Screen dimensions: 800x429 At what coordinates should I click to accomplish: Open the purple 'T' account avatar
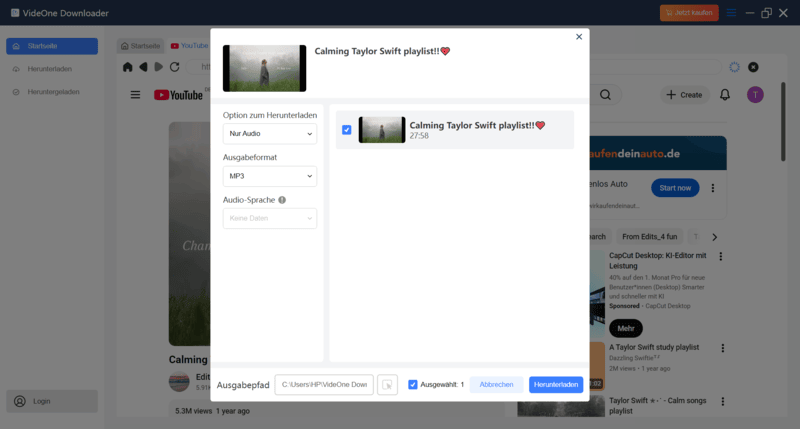coord(755,95)
